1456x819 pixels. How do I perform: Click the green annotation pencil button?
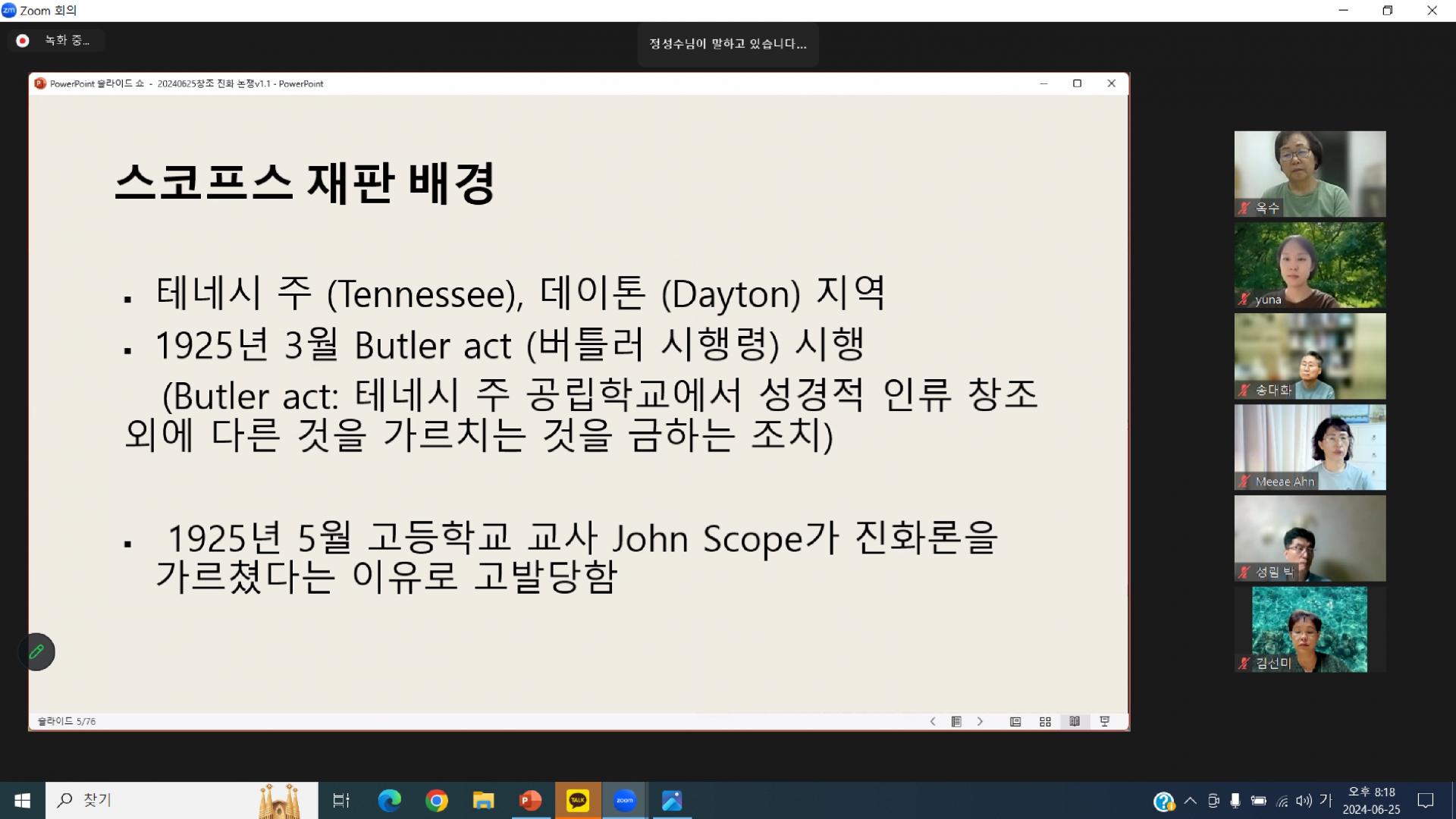pyautogui.click(x=36, y=651)
